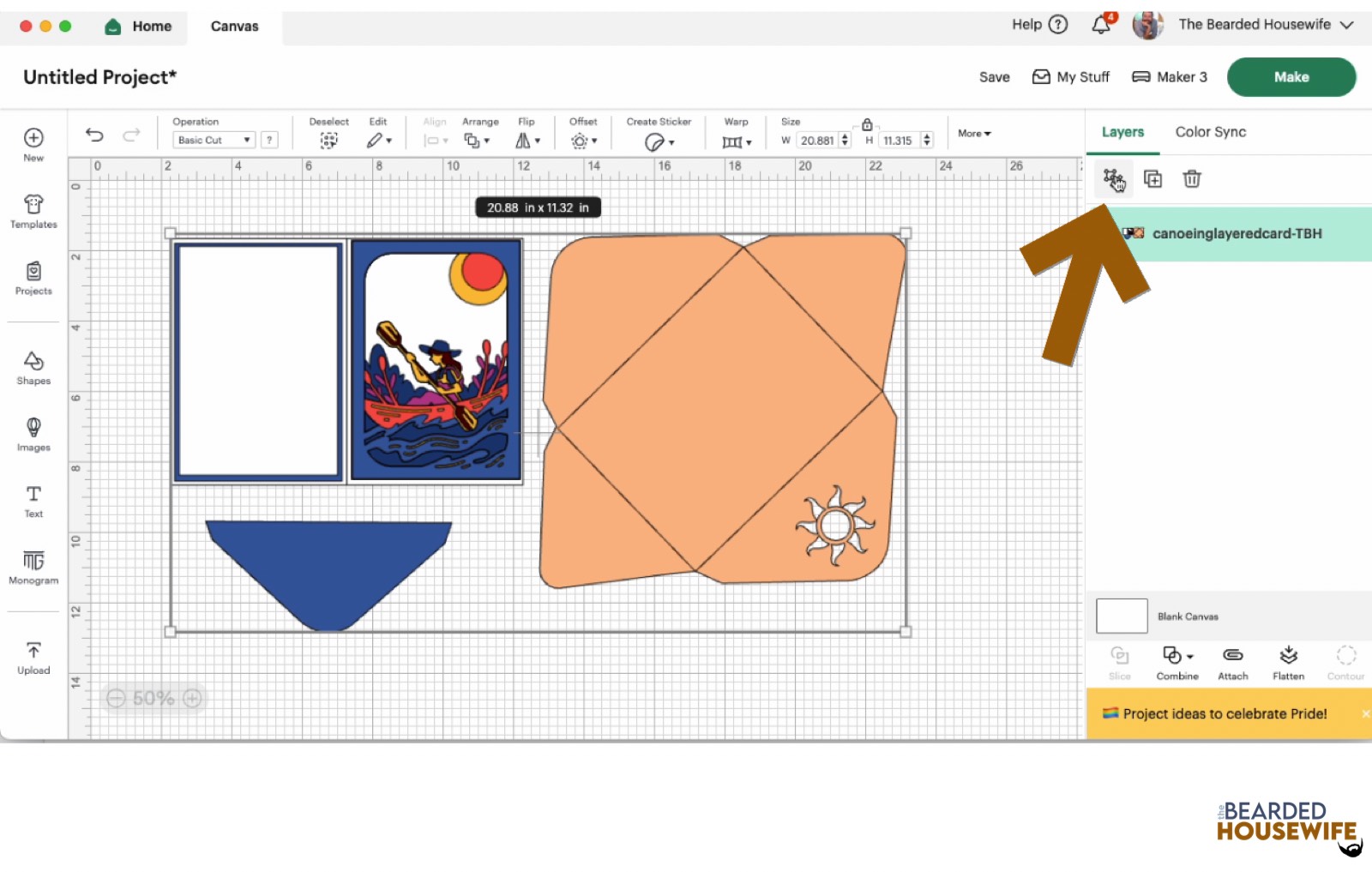Image resolution: width=1372 pixels, height=872 pixels.
Task: Switch to the Layers tab
Action: [x=1122, y=132]
